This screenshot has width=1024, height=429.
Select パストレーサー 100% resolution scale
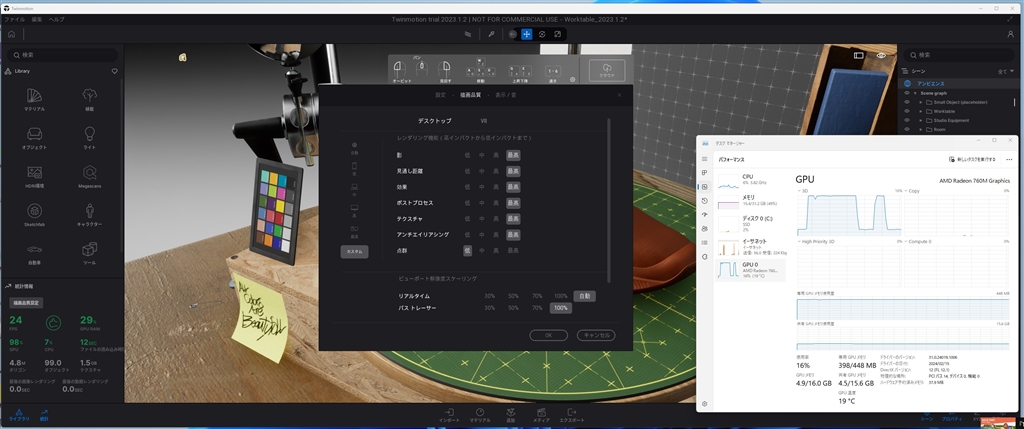coord(561,308)
